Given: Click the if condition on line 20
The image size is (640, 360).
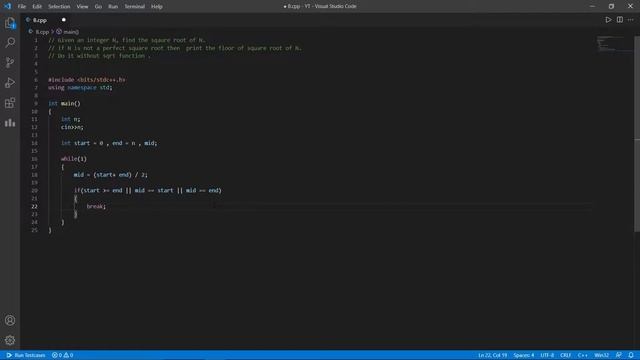Looking at the screenshot, I should [148, 191].
